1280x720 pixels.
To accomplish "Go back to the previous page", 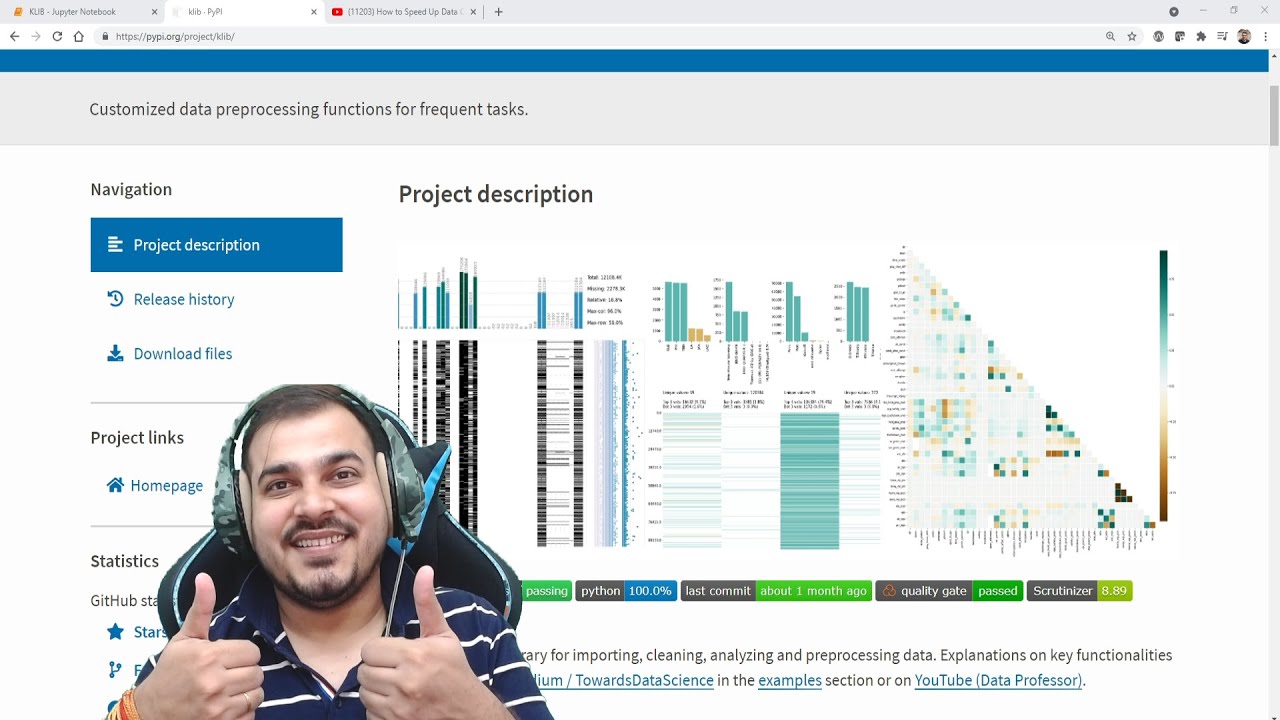I will (14, 36).
